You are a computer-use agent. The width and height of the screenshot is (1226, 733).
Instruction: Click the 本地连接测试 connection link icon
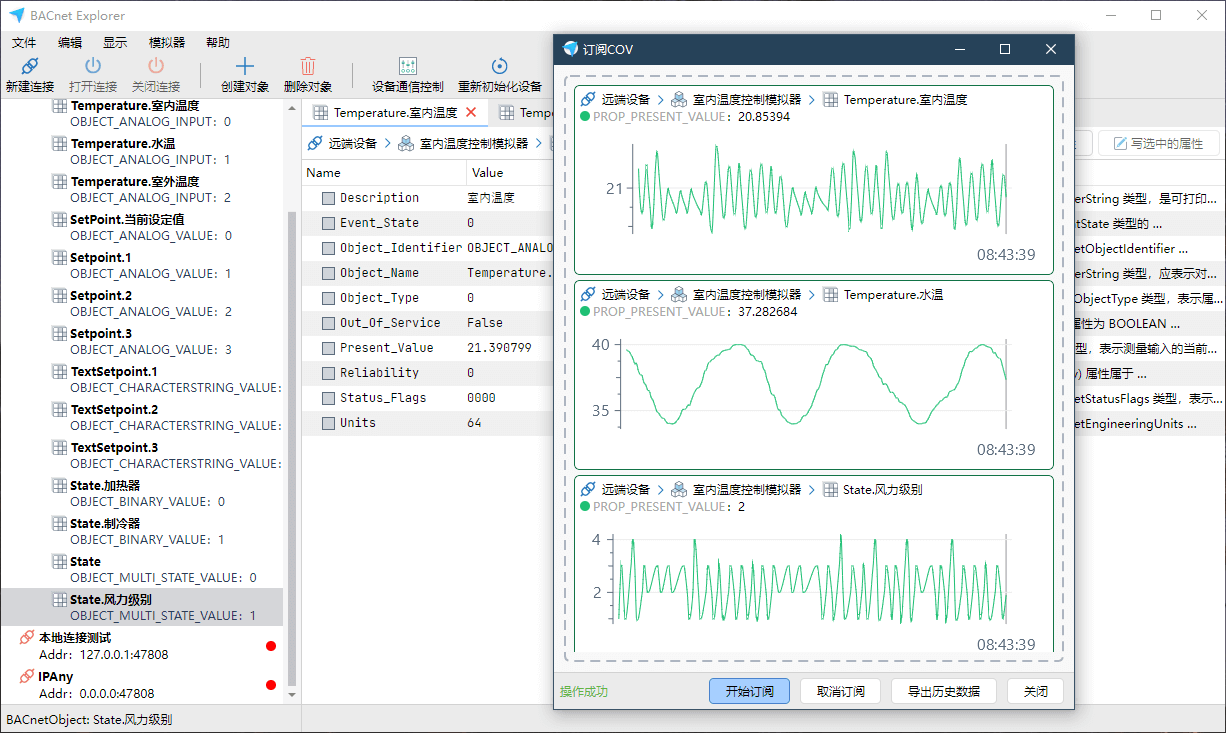[27, 637]
